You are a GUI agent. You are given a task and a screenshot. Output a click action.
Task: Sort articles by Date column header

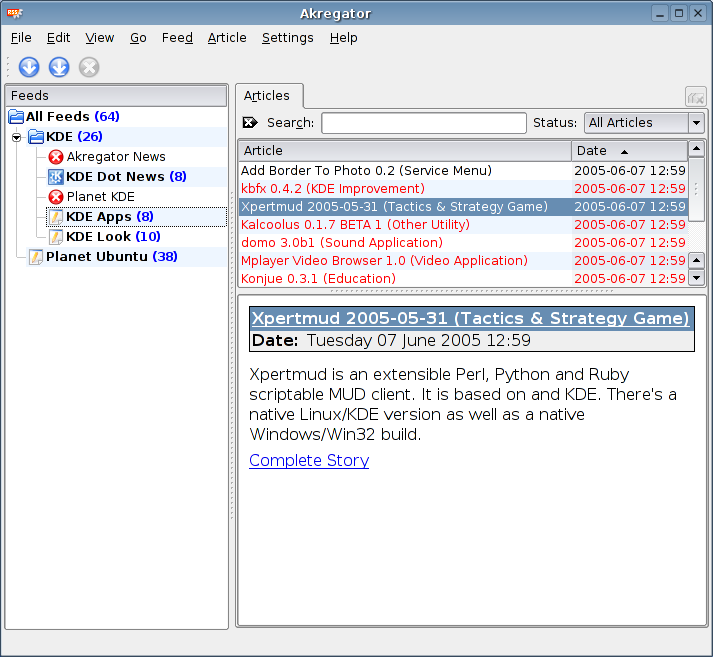point(629,150)
